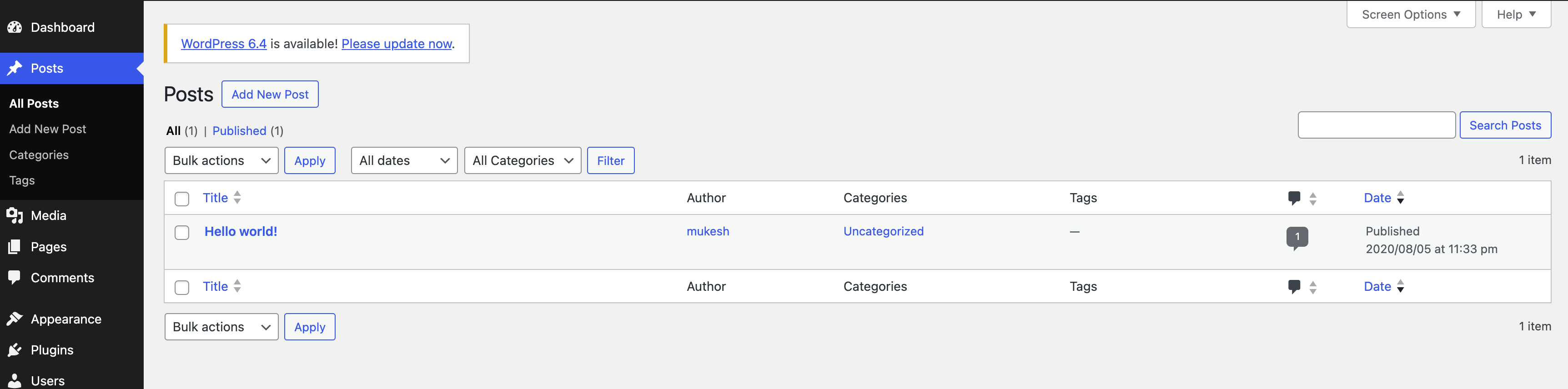Expand the All Categories dropdown

pos(522,160)
